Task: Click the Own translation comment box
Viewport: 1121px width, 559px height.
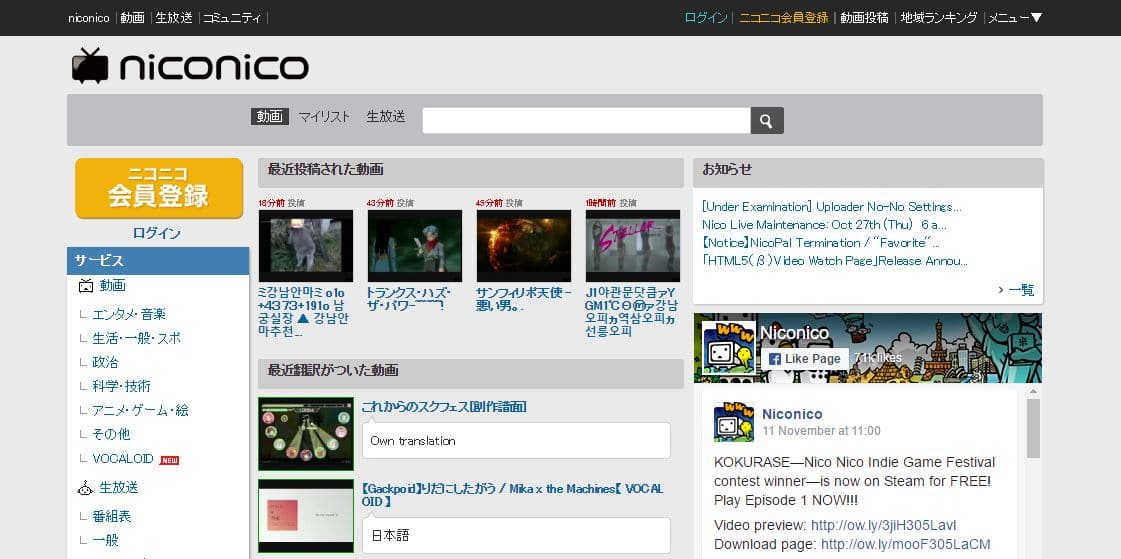Action: [x=516, y=440]
